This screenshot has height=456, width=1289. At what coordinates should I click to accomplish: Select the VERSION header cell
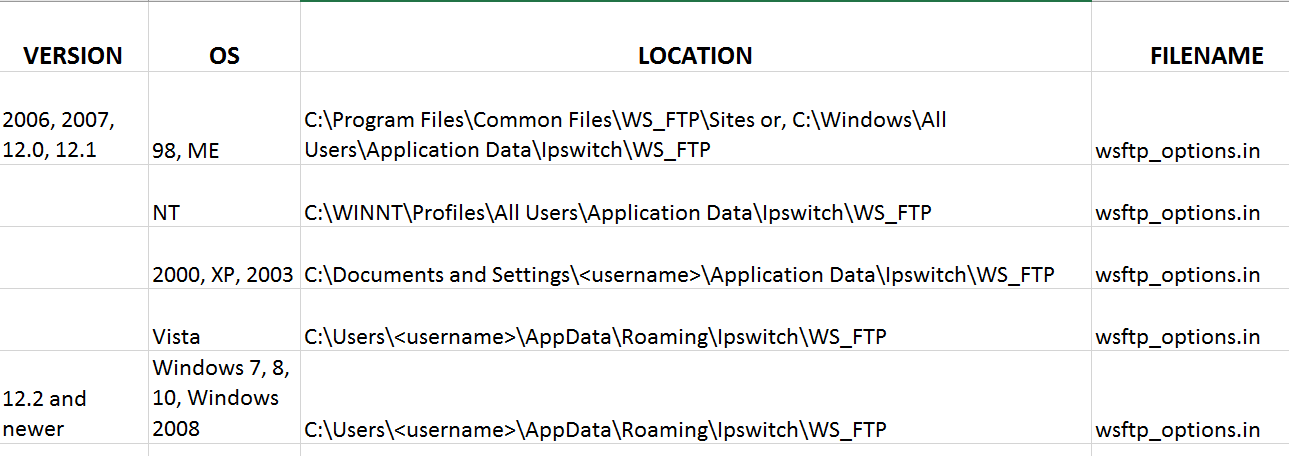[73, 56]
